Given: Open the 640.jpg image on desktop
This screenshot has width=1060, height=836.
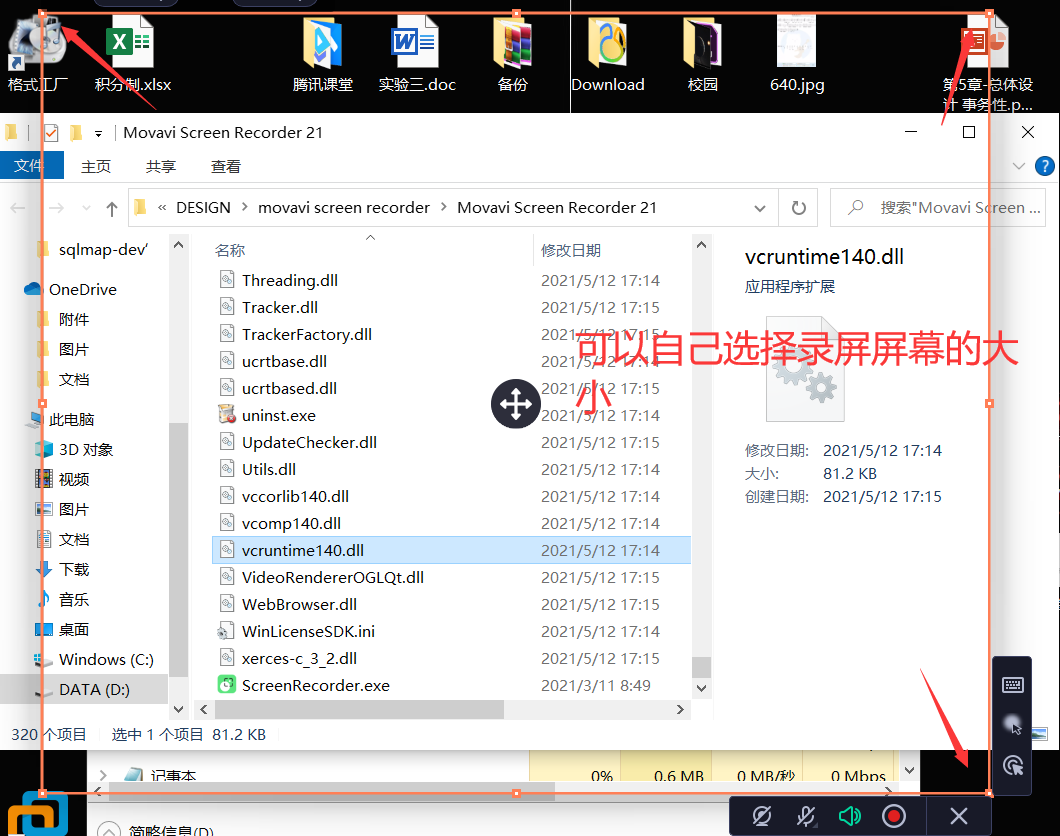Looking at the screenshot, I should pyautogui.click(x=797, y=54).
